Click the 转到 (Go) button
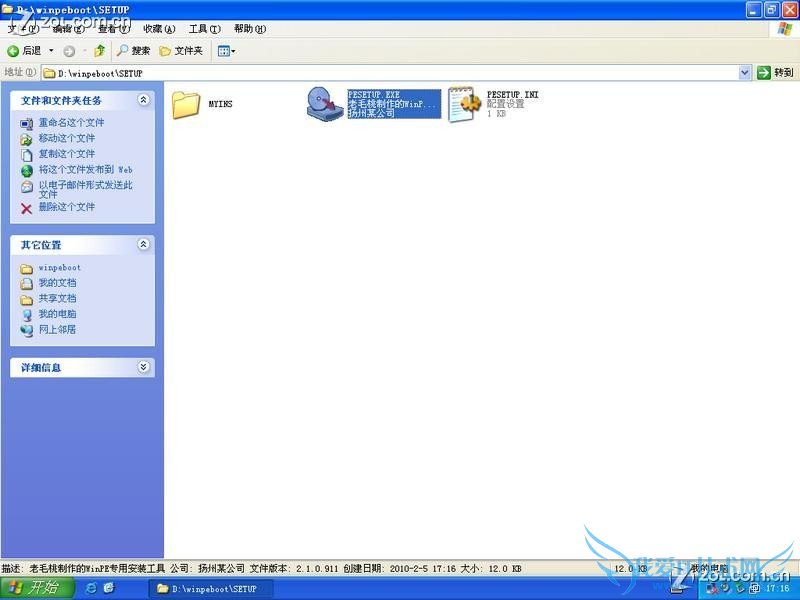 pyautogui.click(x=776, y=73)
